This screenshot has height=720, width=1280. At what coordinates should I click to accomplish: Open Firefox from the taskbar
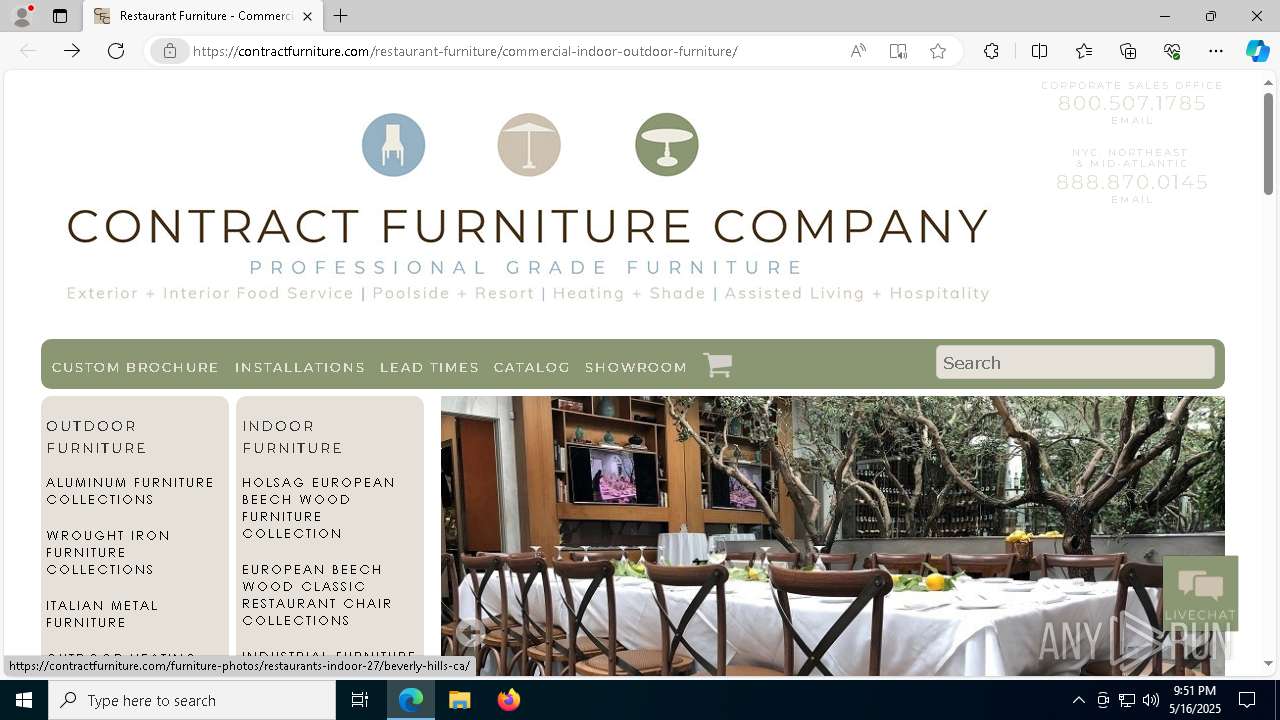pyautogui.click(x=509, y=700)
